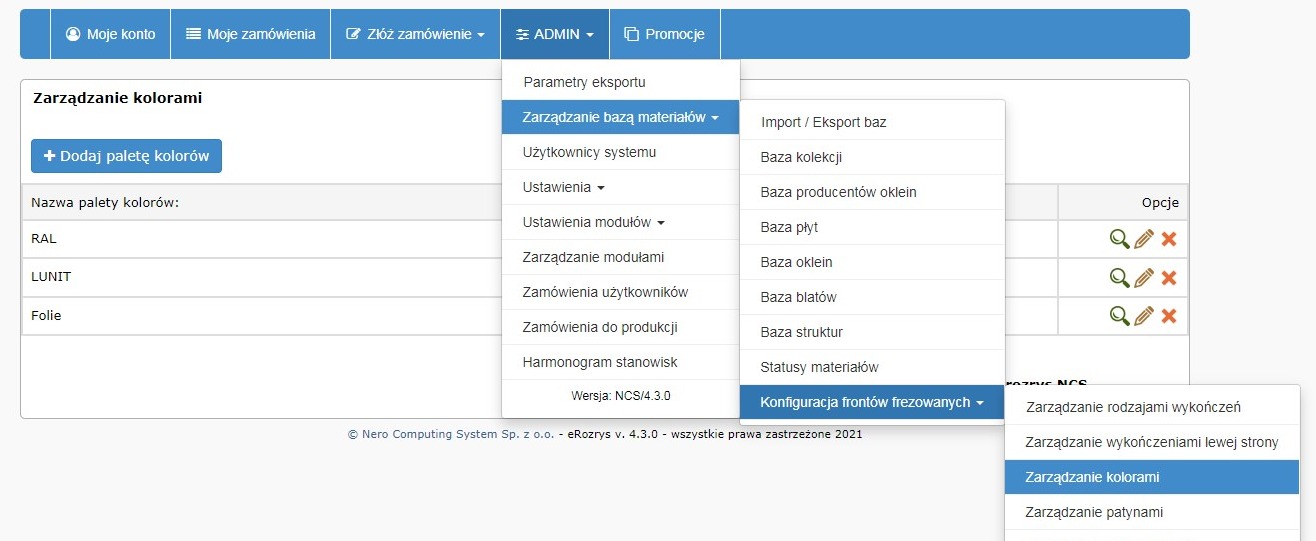Expand the ADMIN dropdown menu
The width and height of the screenshot is (1316, 541).
(554, 34)
